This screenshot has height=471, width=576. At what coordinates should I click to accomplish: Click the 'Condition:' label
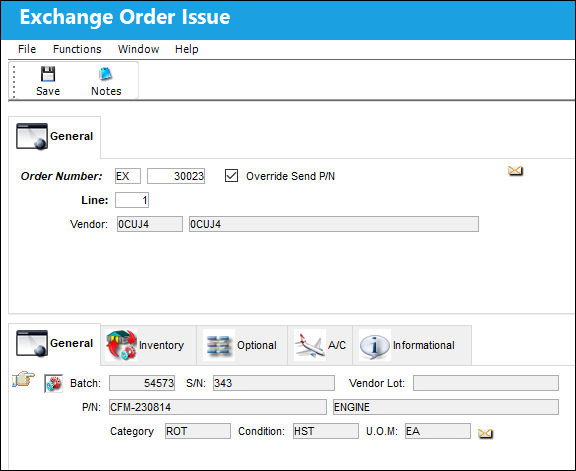pyautogui.click(x=261, y=431)
